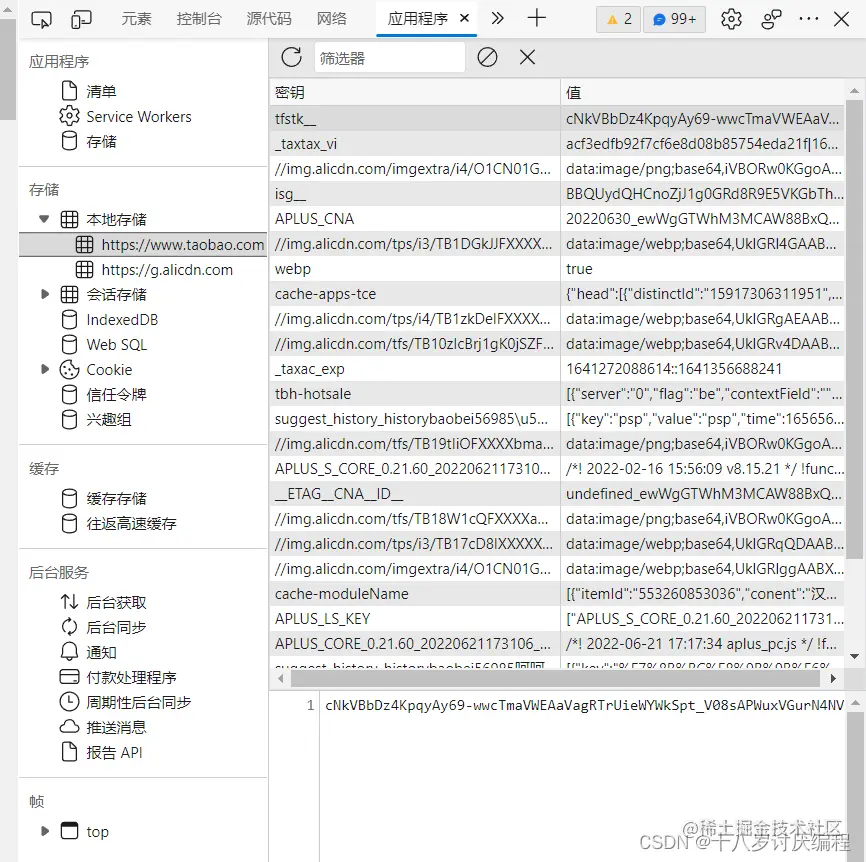The width and height of the screenshot is (866, 862).
Task: Open the DevTools settings gear
Action: click(732, 18)
